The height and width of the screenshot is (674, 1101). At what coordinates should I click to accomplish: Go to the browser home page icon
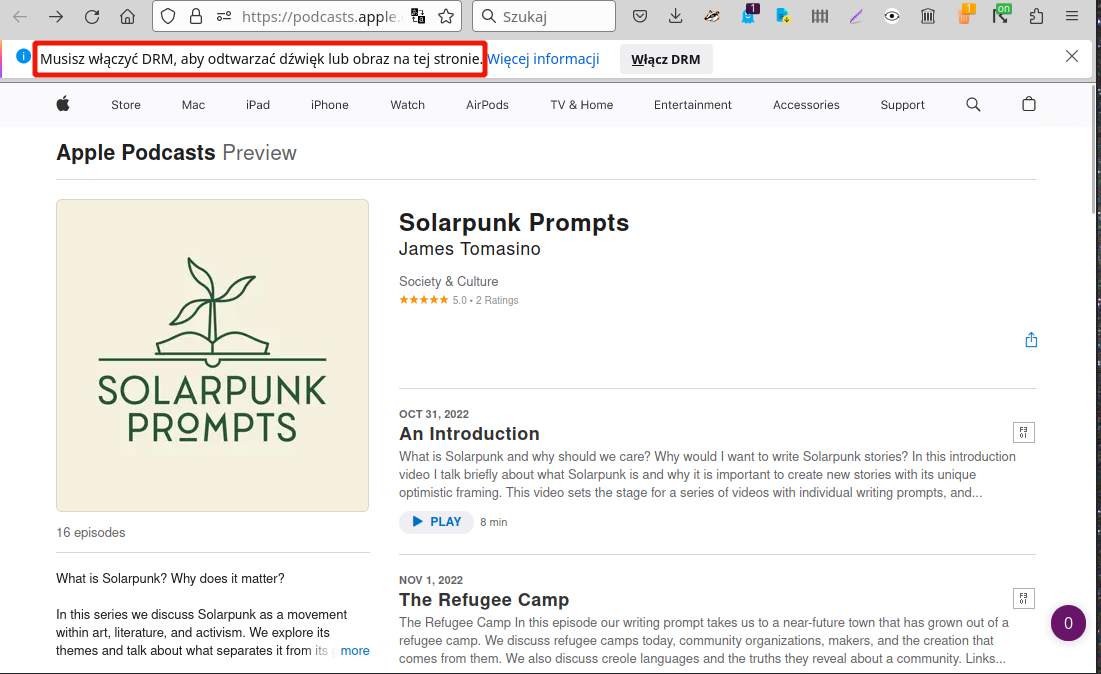pyautogui.click(x=127, y=16)
